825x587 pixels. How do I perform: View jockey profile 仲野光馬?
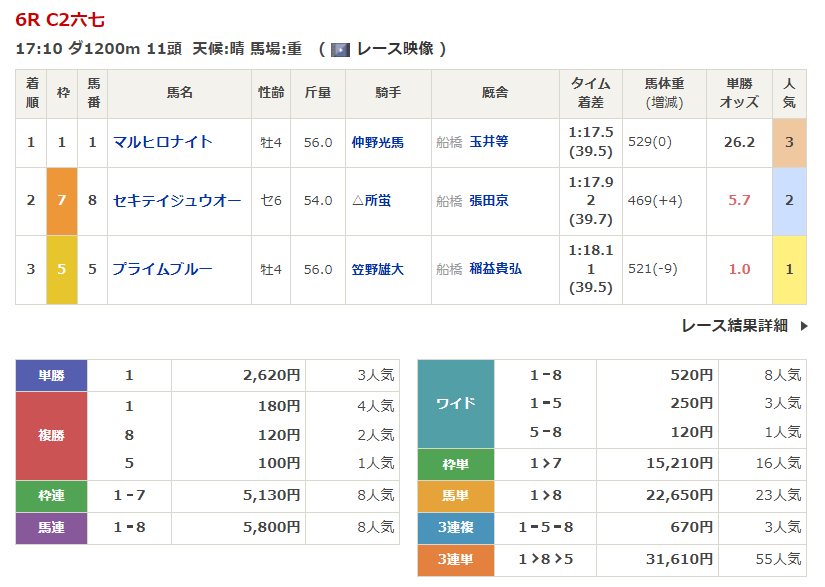(x=378, y=143)
